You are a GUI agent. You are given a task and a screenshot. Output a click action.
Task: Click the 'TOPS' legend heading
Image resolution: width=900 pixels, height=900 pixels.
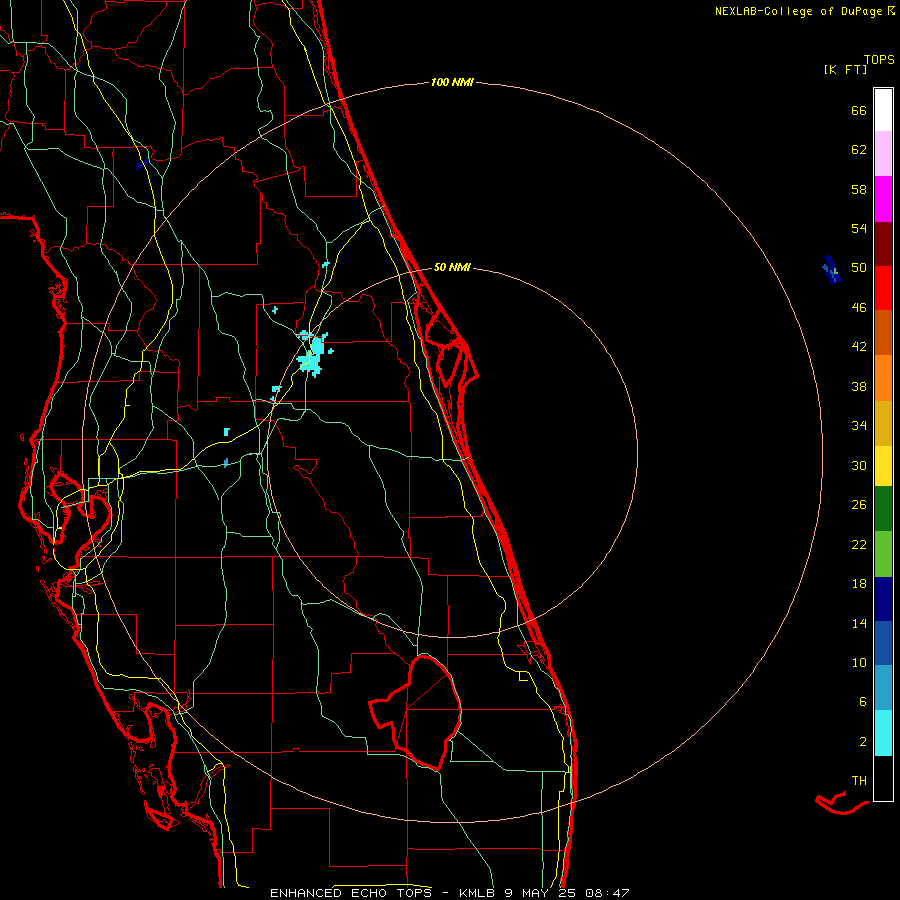click(879, 59)
